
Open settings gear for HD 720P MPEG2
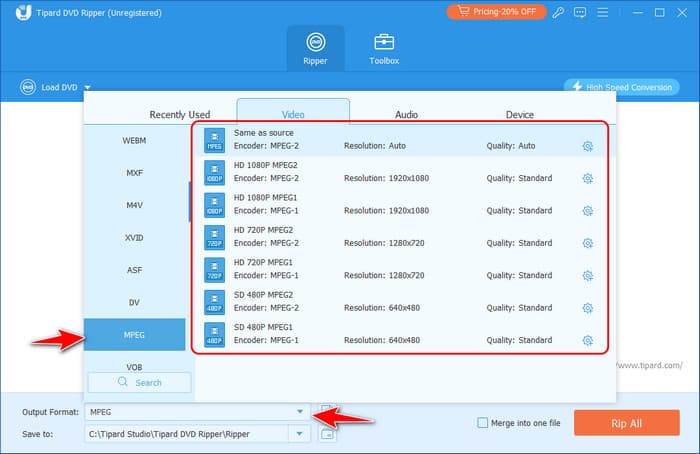[588, 243]
